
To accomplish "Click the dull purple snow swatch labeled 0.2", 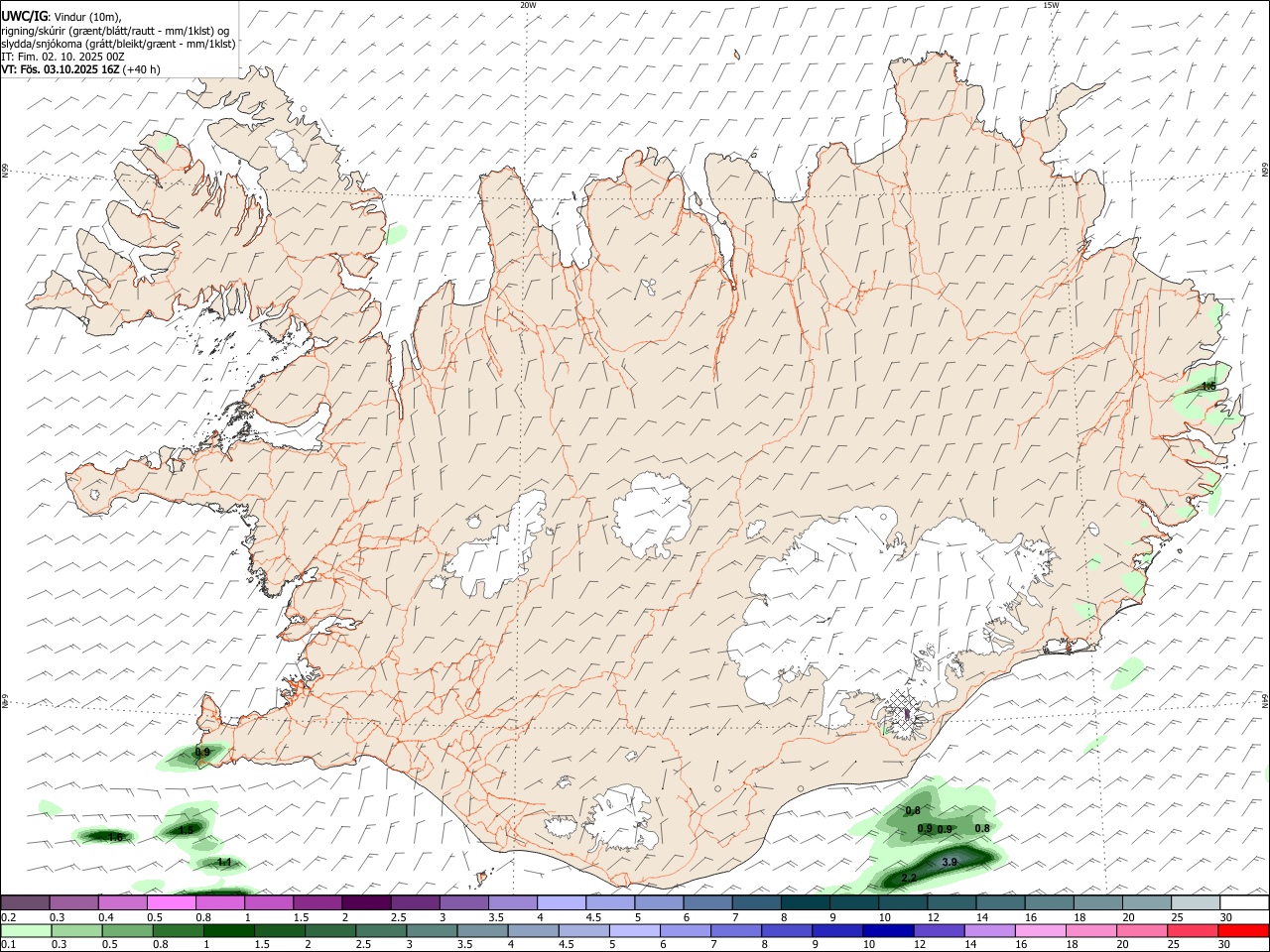I will pos(26,902).
